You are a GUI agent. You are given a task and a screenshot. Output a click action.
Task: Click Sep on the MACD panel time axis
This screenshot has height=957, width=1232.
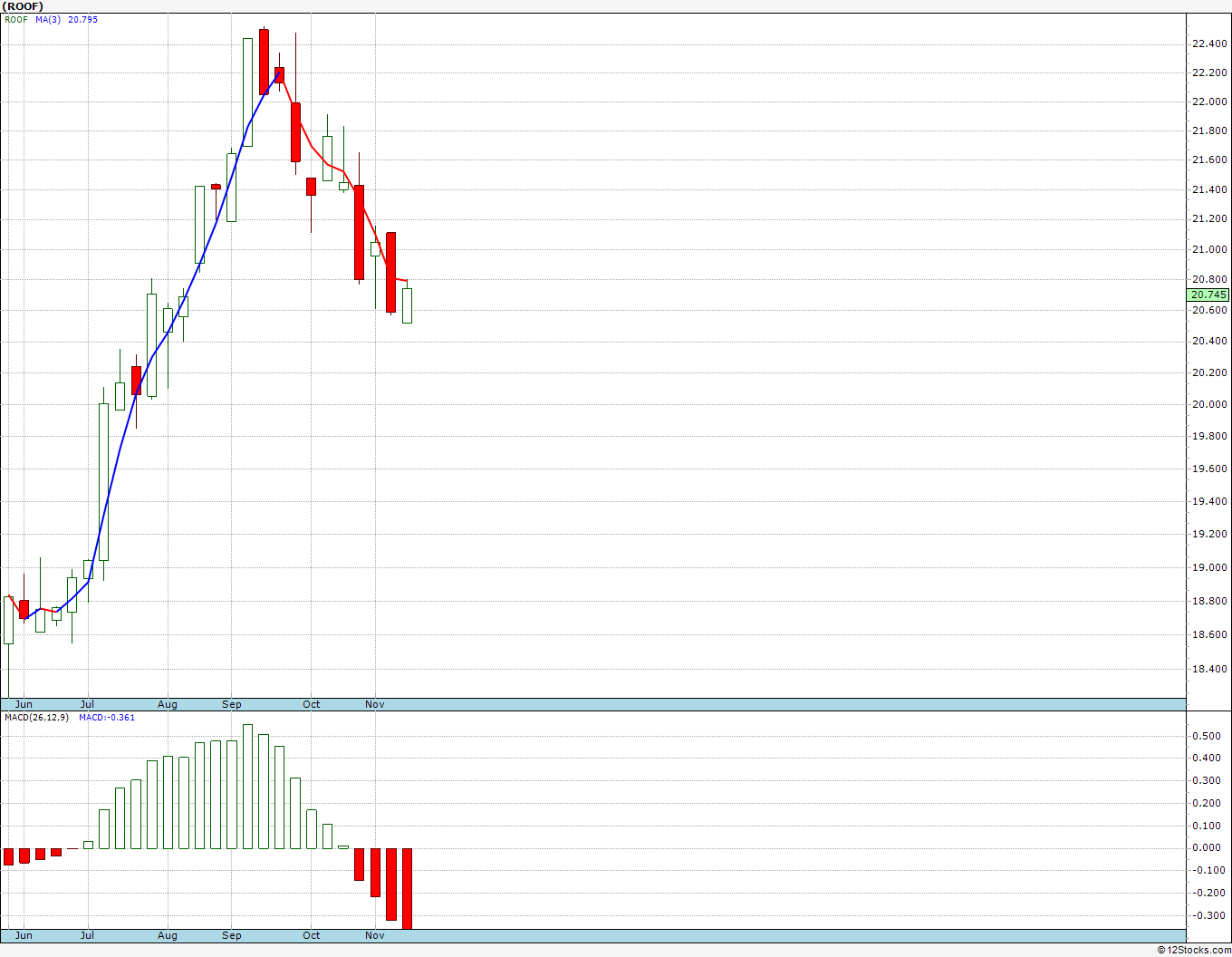click(232, 935)
